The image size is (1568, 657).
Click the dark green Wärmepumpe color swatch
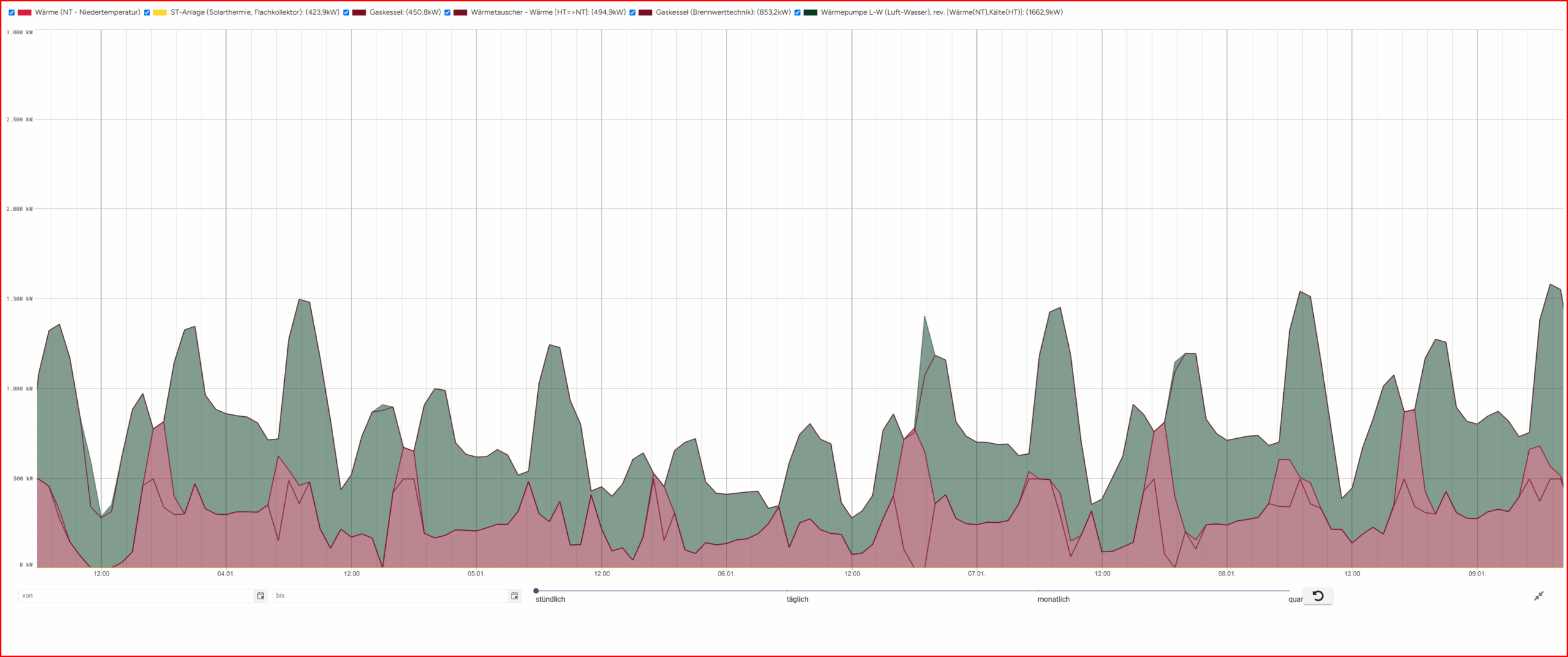tap(810, 12)
